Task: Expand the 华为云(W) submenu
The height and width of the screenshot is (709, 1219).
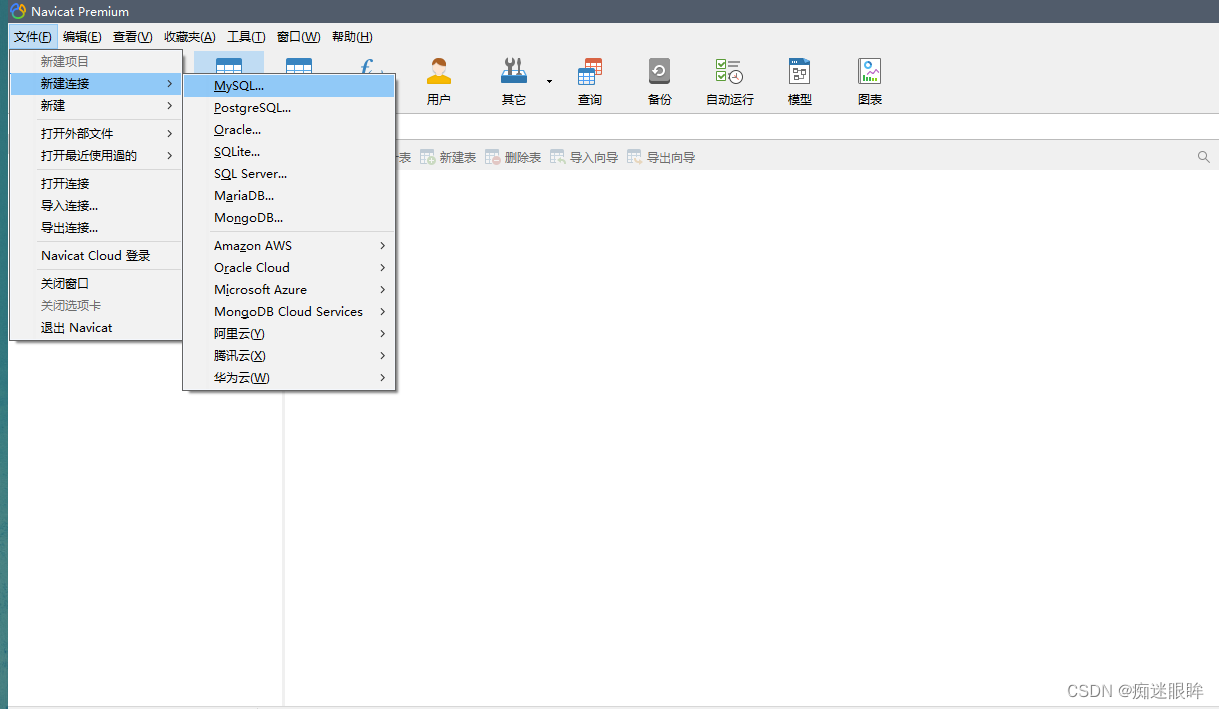Action: [289, 378]
